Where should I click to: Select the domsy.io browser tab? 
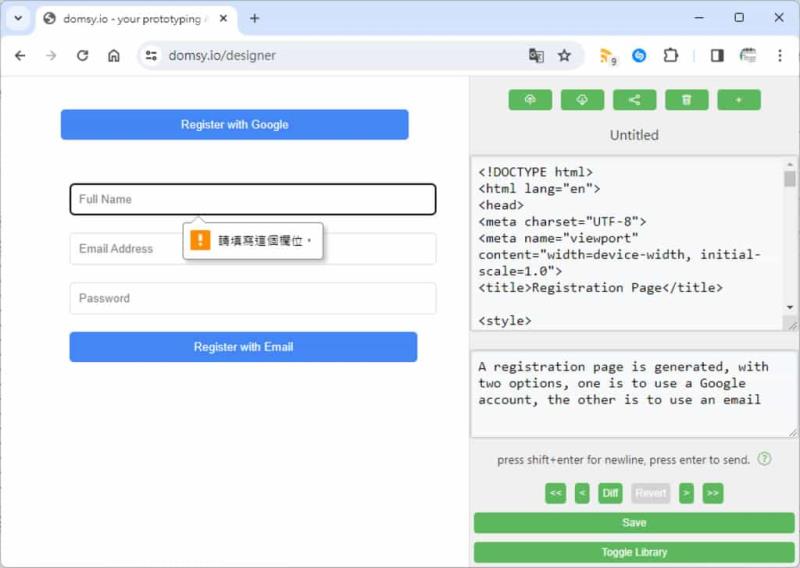click(x=135, y=19)
